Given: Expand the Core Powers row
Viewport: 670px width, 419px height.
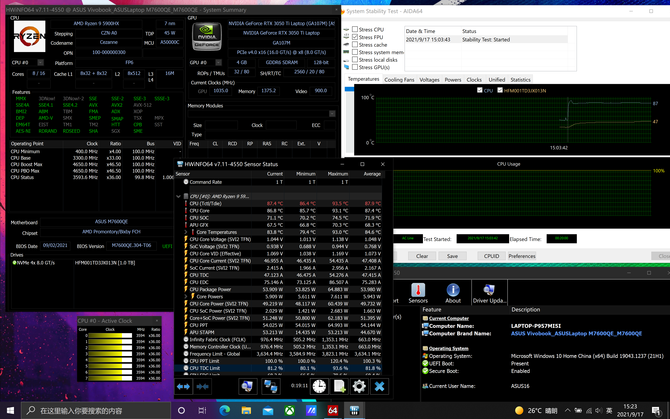Looking at the screenshot, I should pos(186,296).
